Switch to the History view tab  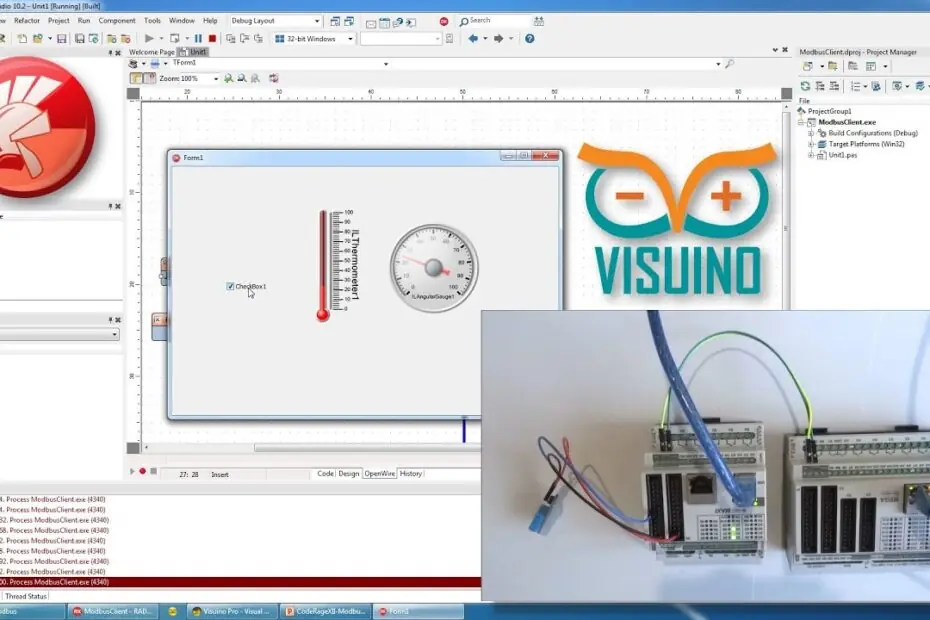click(x=410, y=474)
